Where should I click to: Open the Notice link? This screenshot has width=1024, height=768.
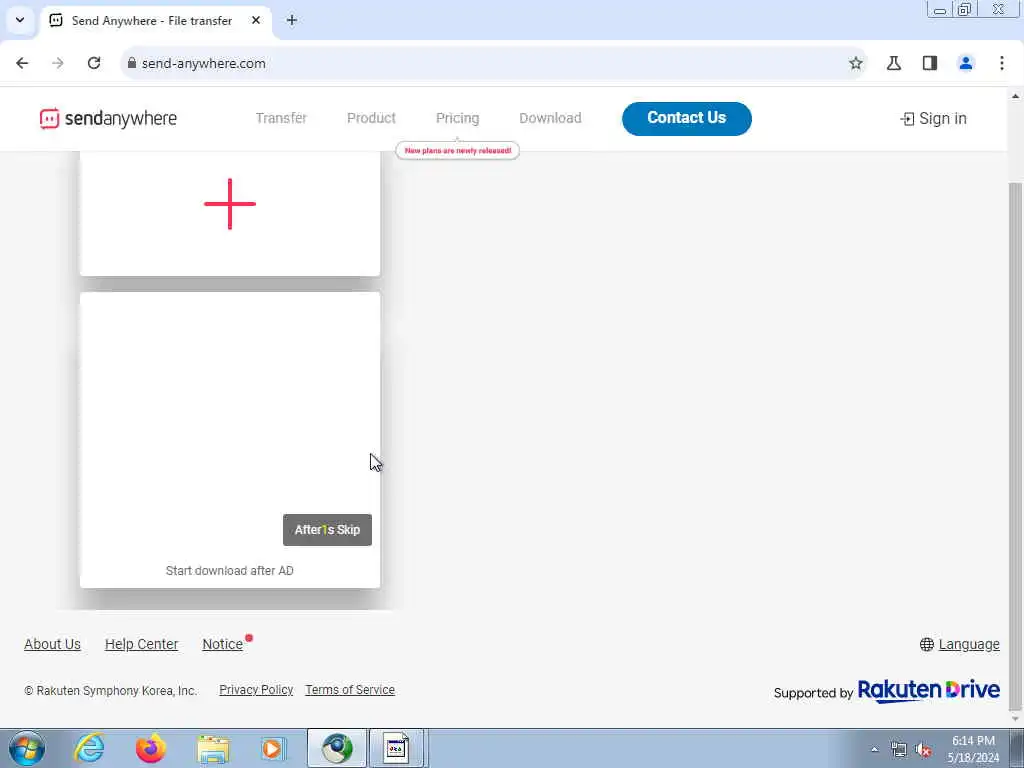click(223, 644)
